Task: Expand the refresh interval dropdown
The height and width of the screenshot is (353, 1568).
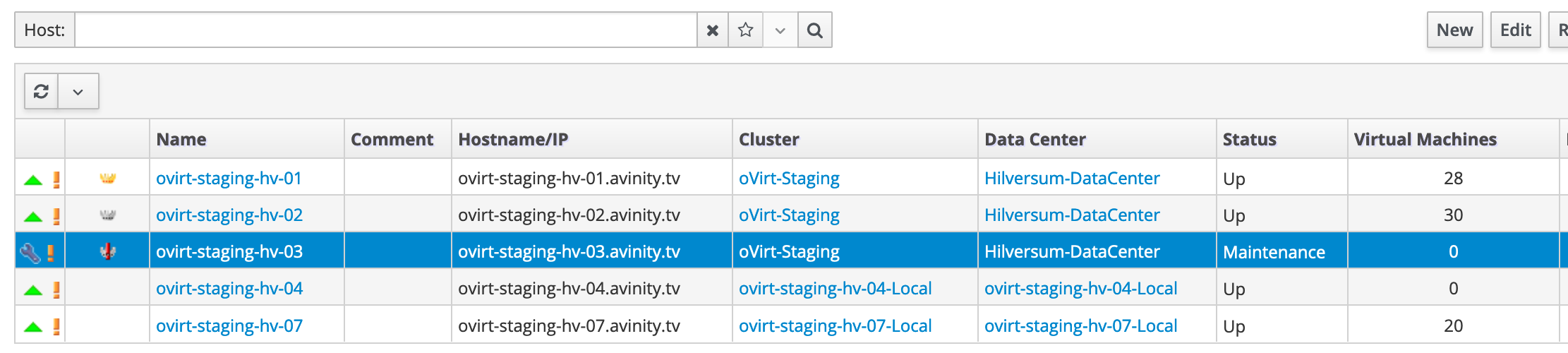Action: pos(78,92)
